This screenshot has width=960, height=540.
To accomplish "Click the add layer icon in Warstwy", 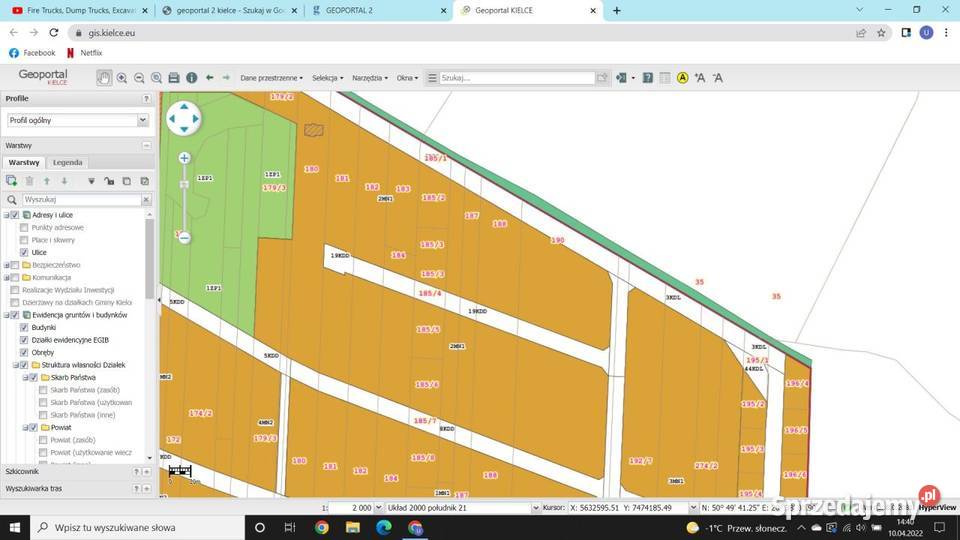I will pos(12,181).
